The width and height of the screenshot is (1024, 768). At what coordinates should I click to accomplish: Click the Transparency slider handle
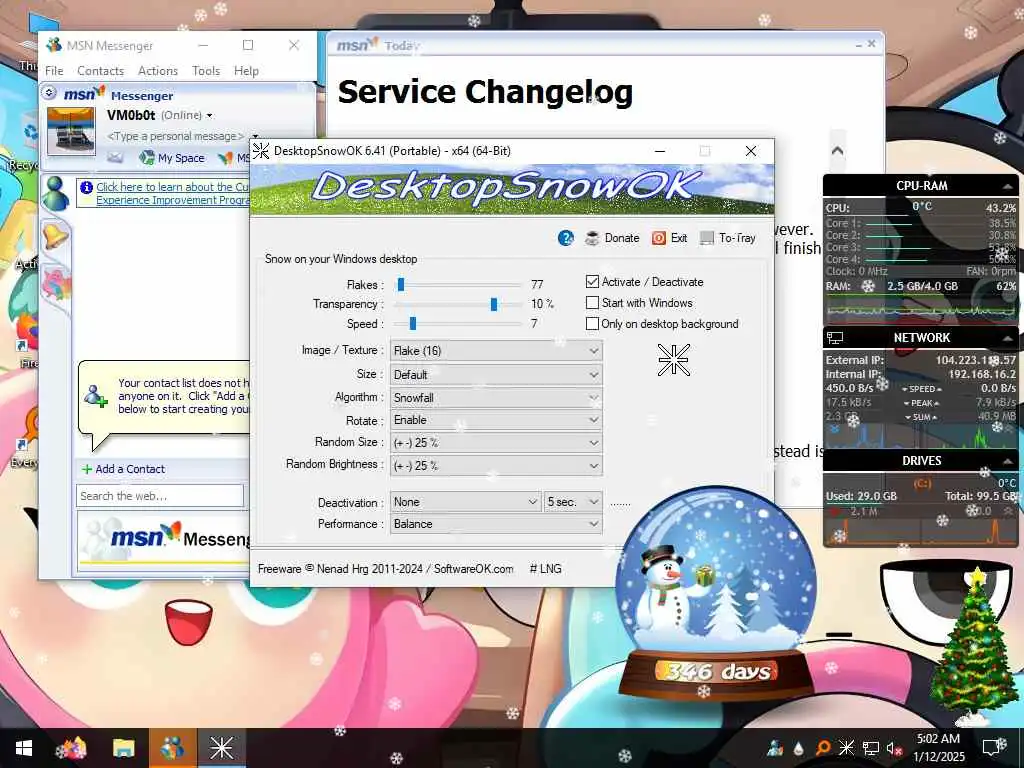[494, 304]
